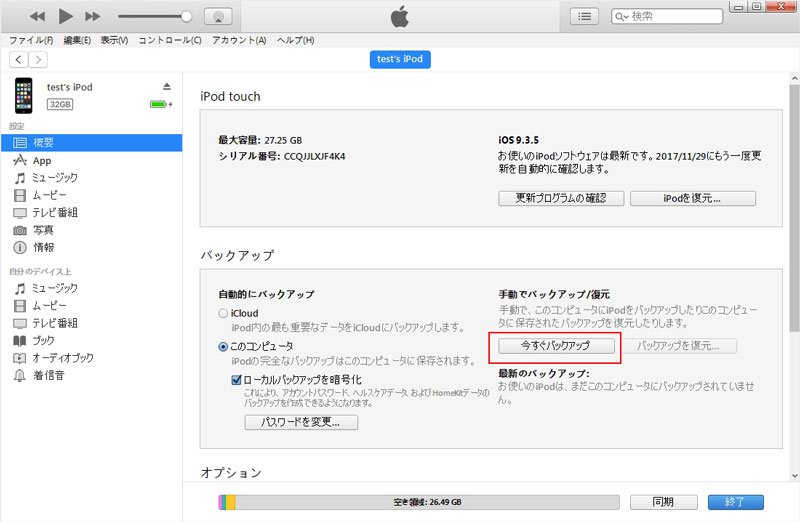
Task: Click the yellow segment of storage bar
Action: (x=231, y=502)
